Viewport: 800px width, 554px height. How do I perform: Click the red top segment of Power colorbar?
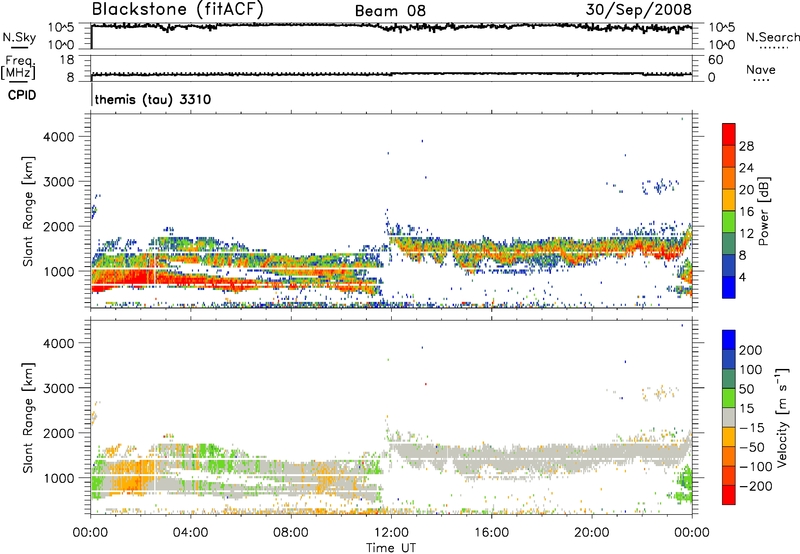(x=729, y=134)
